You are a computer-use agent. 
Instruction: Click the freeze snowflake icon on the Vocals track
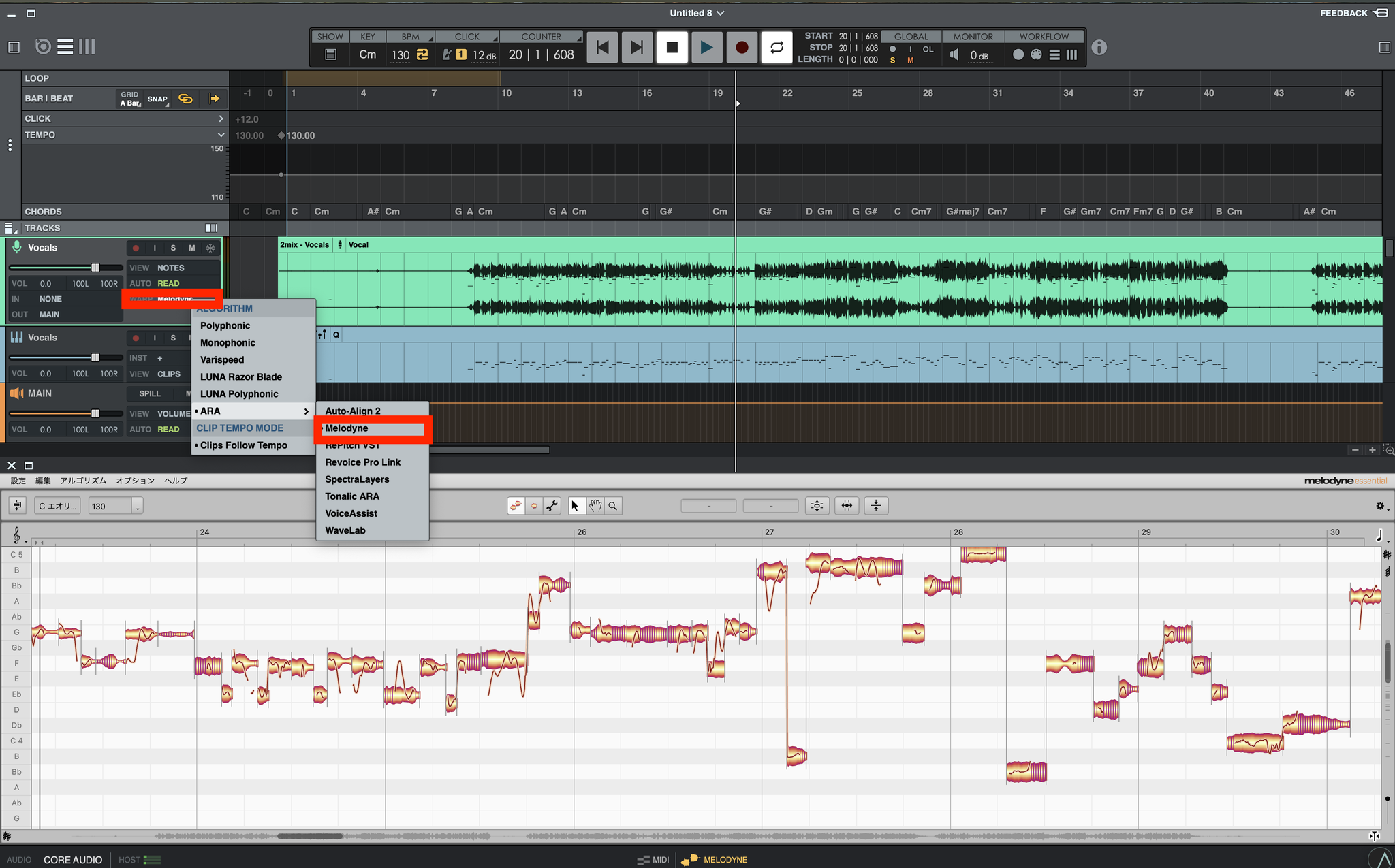[x=210, y=248]
